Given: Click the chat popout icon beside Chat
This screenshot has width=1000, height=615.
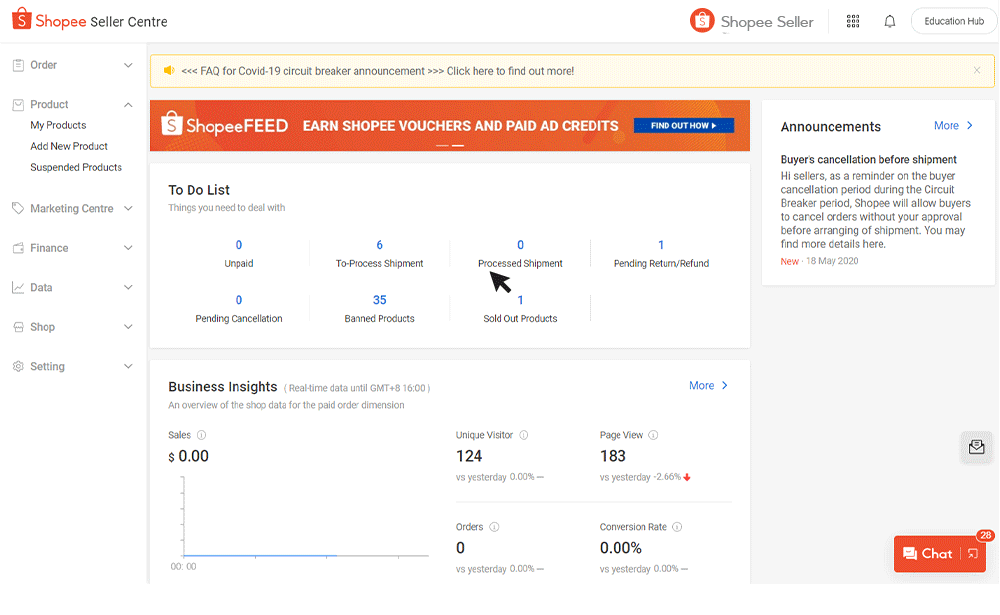Looking at the screenshot, I should [x=973, y=554].
